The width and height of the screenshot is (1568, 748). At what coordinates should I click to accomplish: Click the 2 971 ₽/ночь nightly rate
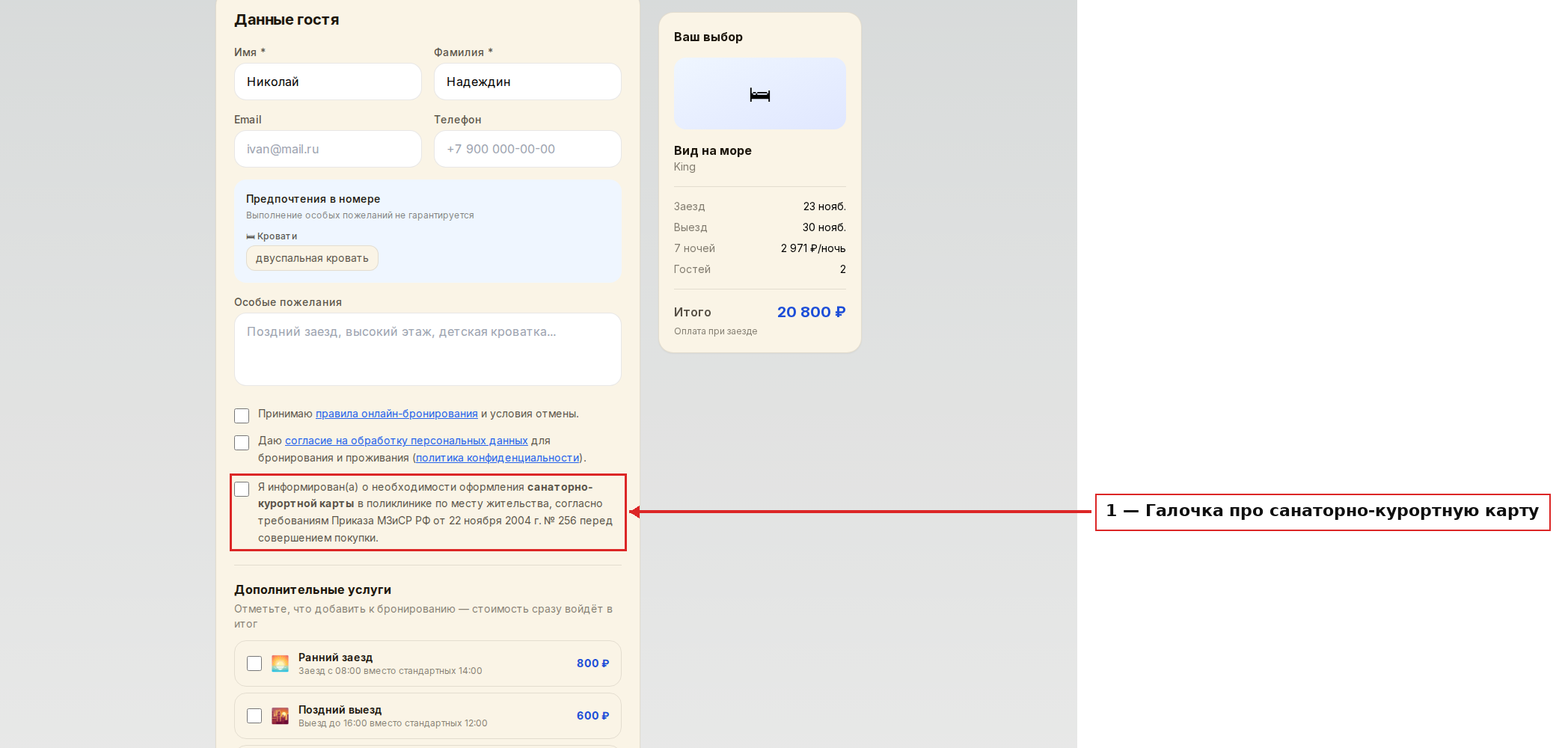(813, 248)
